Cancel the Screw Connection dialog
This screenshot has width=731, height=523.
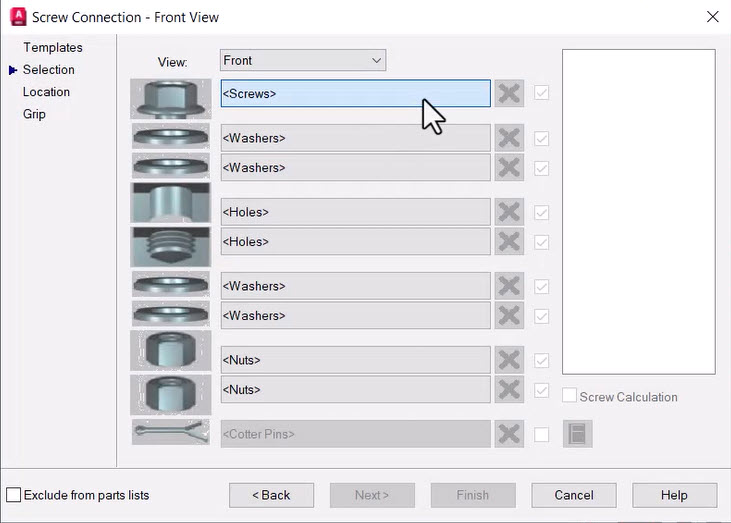pos(574,495)
